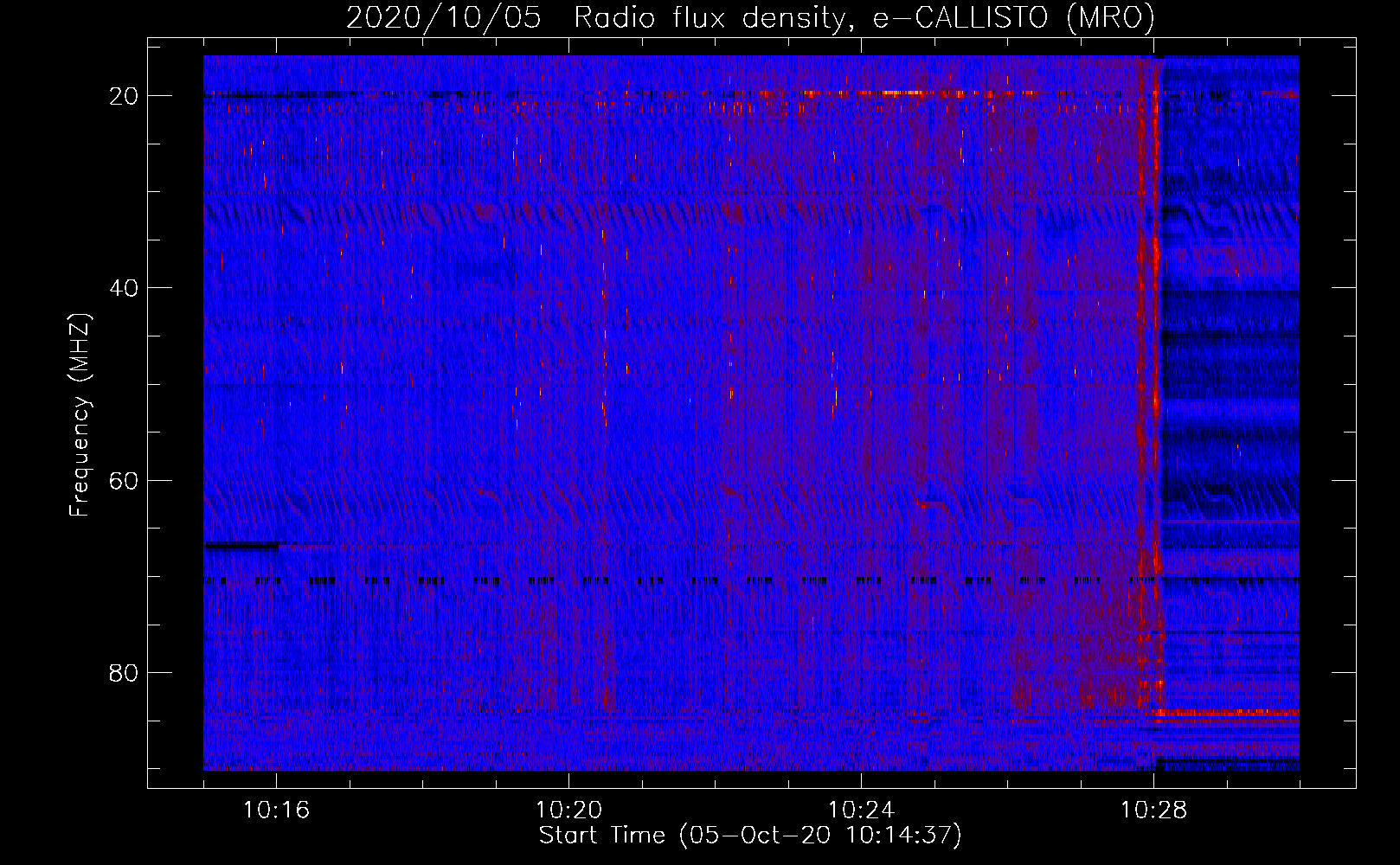Viewport: 1400px width, 865px height.
Task: Click the '10:28' time tick label
Action: 1153,810
